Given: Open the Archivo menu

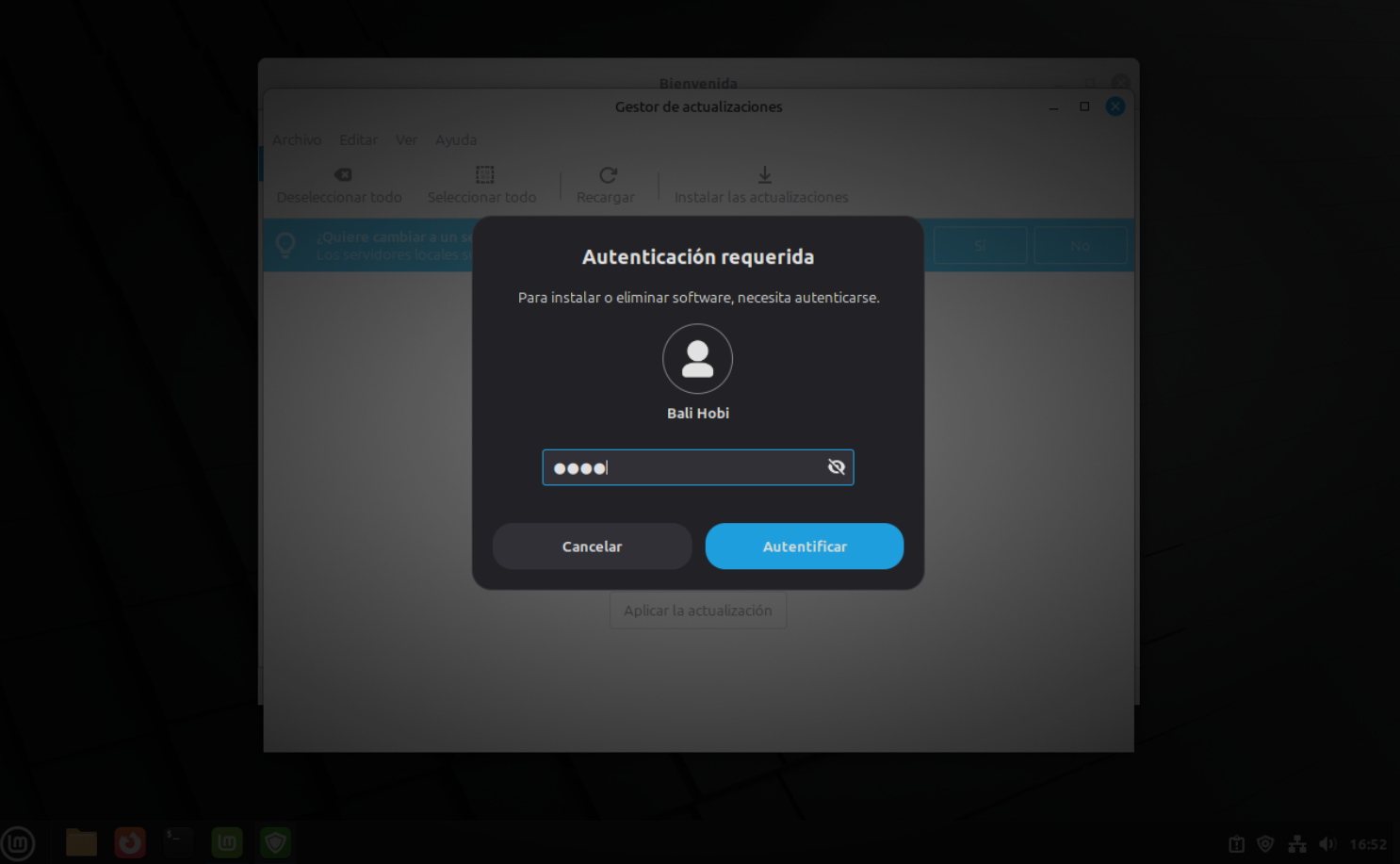Looking at the screenshot, I should point(297,140).
